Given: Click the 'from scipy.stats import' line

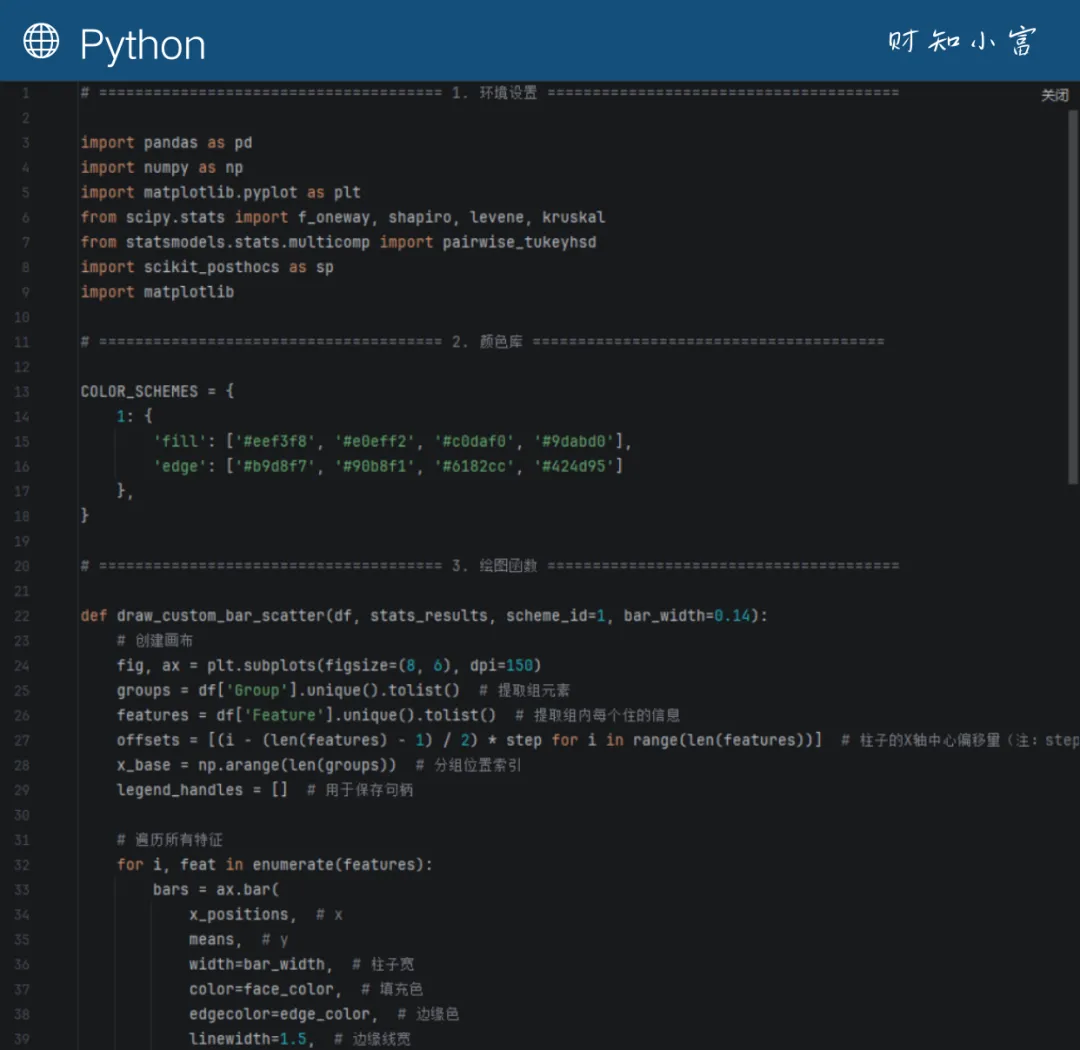Looking at the screenshot, I should pos(343,217).
